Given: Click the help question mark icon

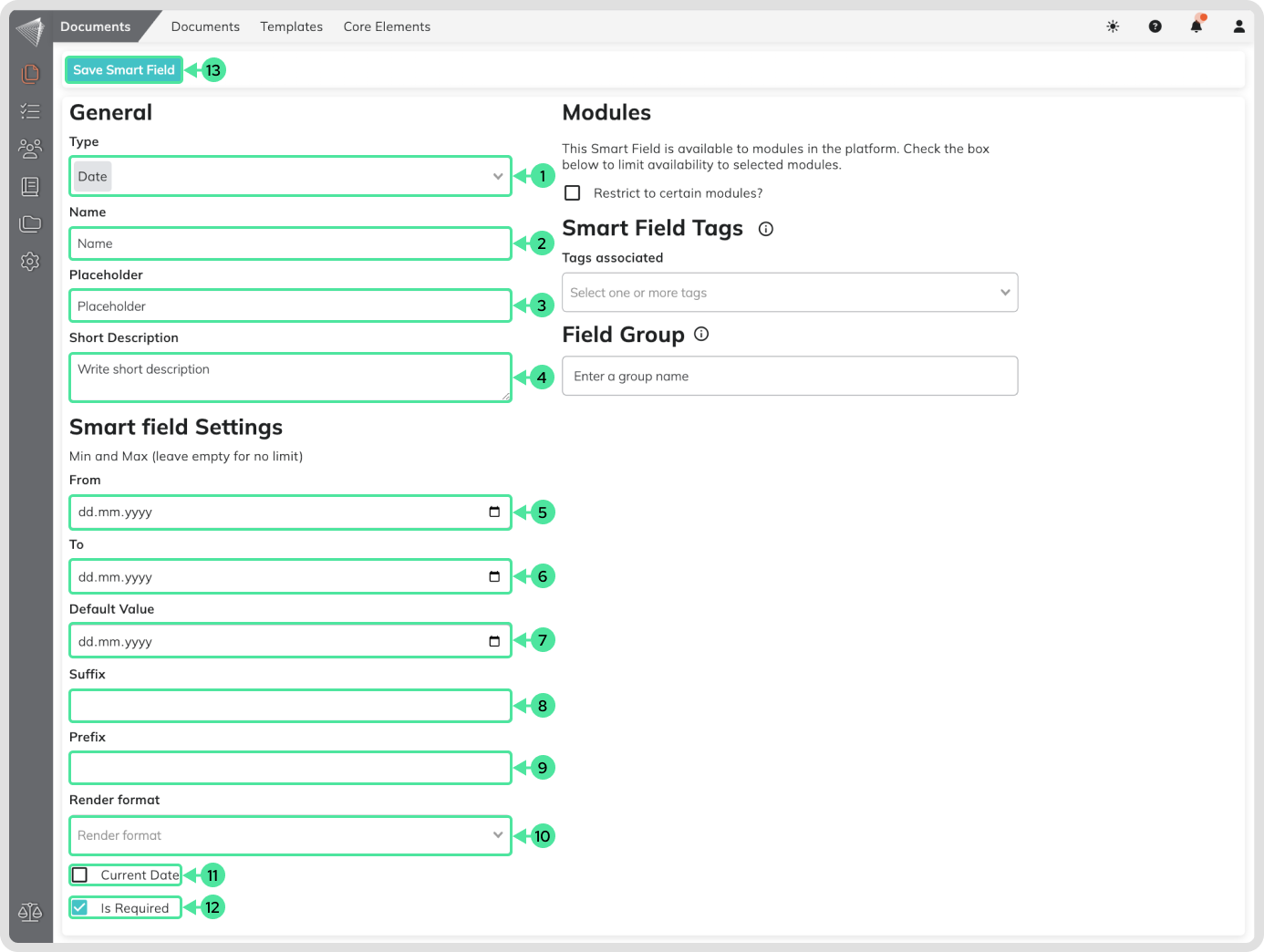Looking at the screenshot, I should (1155, 26).
